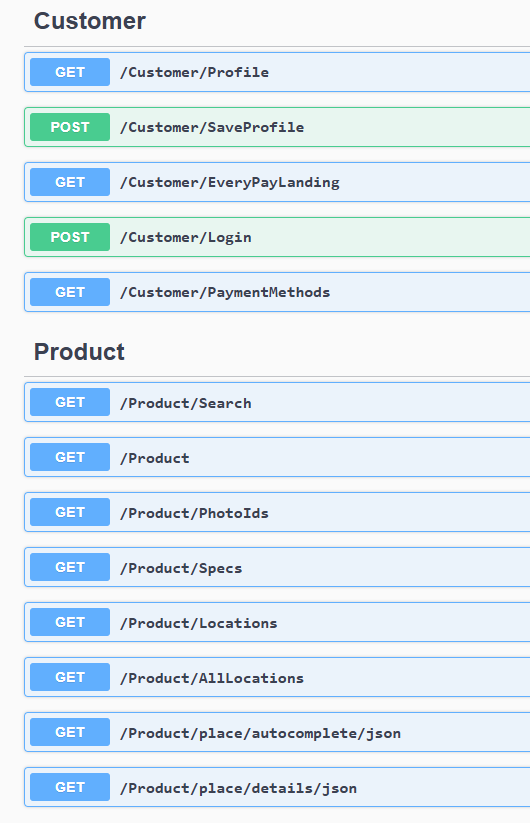This screenshot has width=530, height=823.
Task: Select the /Product/Search path text
Action: click(x=186, y=403)
